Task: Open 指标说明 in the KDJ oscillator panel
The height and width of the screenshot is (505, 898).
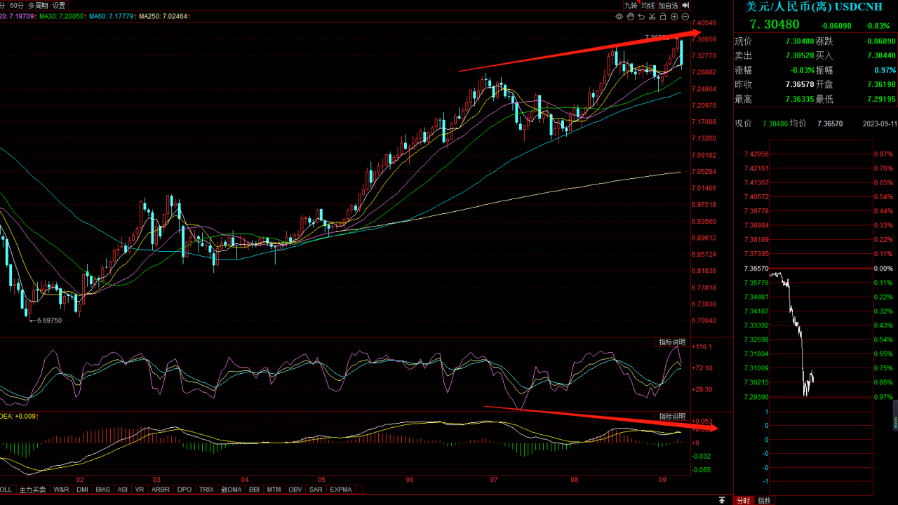Action: pos(672,342)
